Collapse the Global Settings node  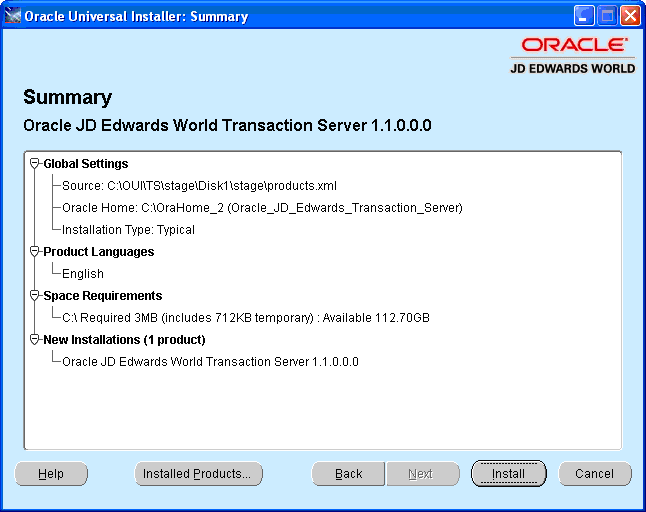35,164
